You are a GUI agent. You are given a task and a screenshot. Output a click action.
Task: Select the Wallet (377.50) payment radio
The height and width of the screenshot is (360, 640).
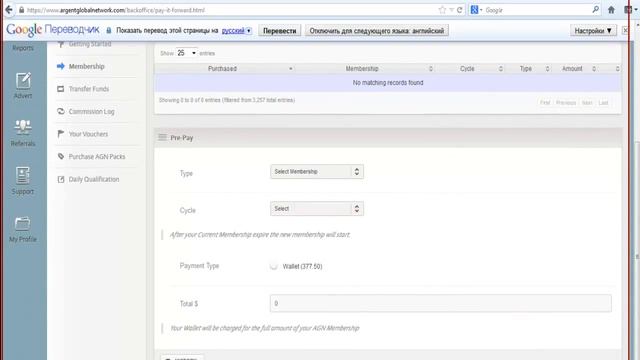[273, 266]
